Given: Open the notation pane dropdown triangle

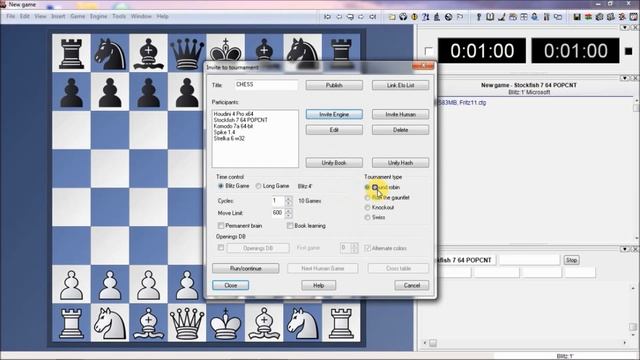Looking at the screenshot, I should tap(624, 78).
